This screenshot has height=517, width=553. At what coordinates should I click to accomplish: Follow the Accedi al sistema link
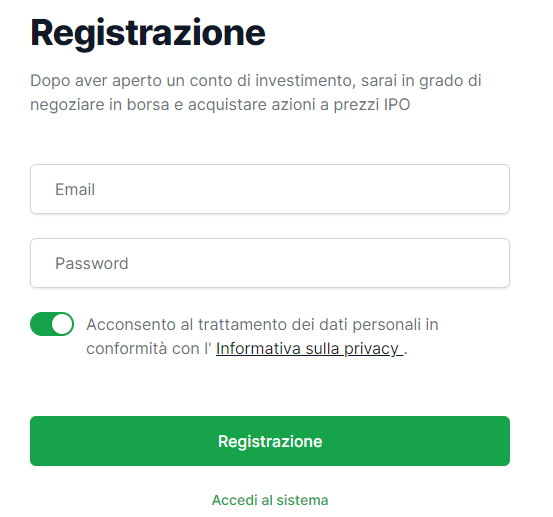pos(270,500)
